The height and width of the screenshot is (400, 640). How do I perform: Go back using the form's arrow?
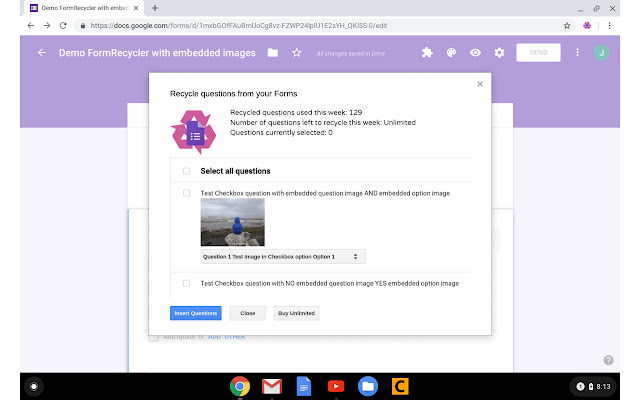coord(42,53)
